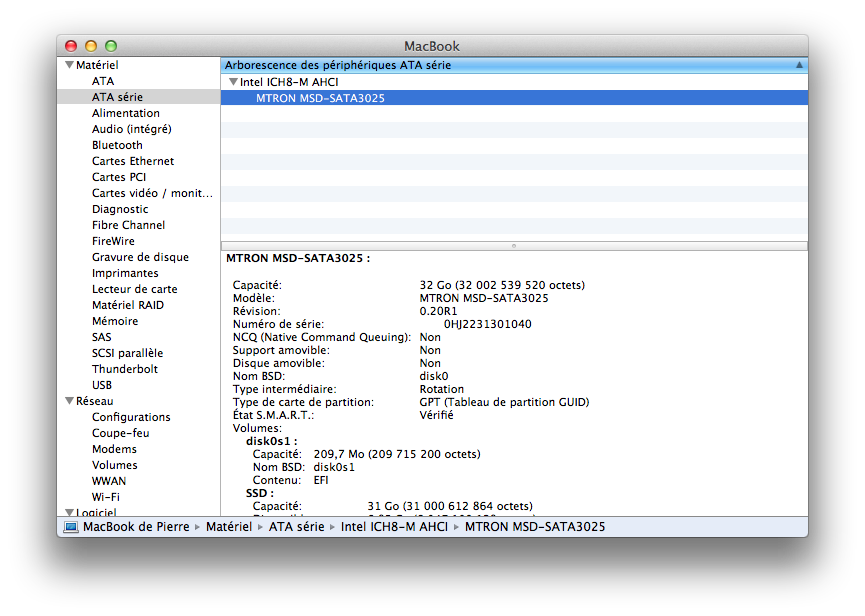Viewport: 865px width, 616px height.
Task: Collapse the Réseau section triangle
Action: coord(70,401)
